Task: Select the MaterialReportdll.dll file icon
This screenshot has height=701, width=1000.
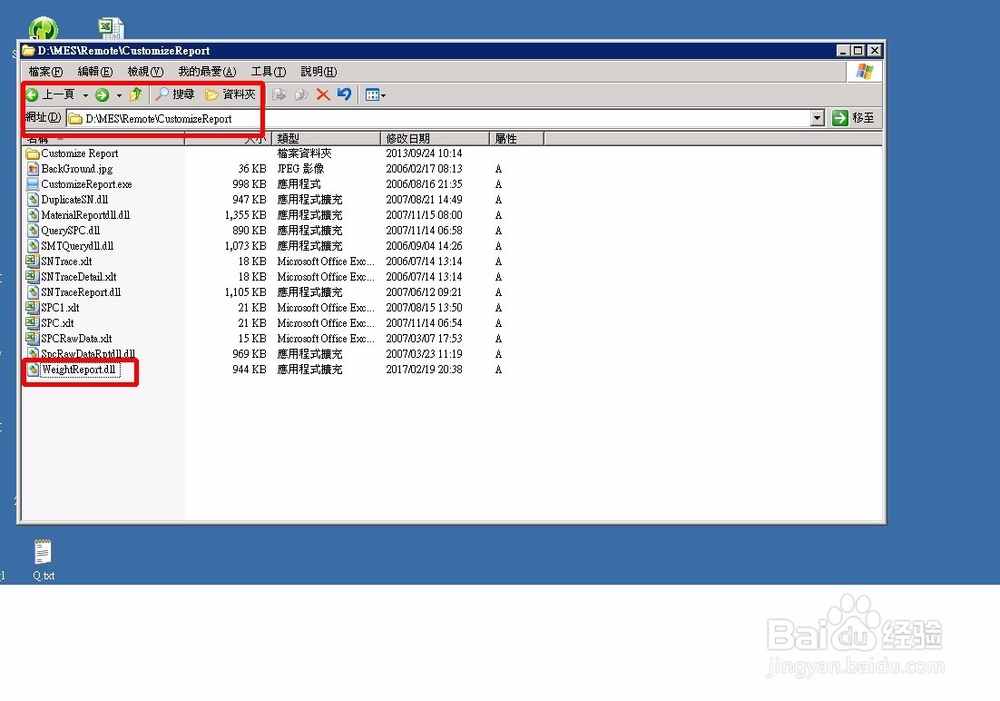Action: [33, 215]
